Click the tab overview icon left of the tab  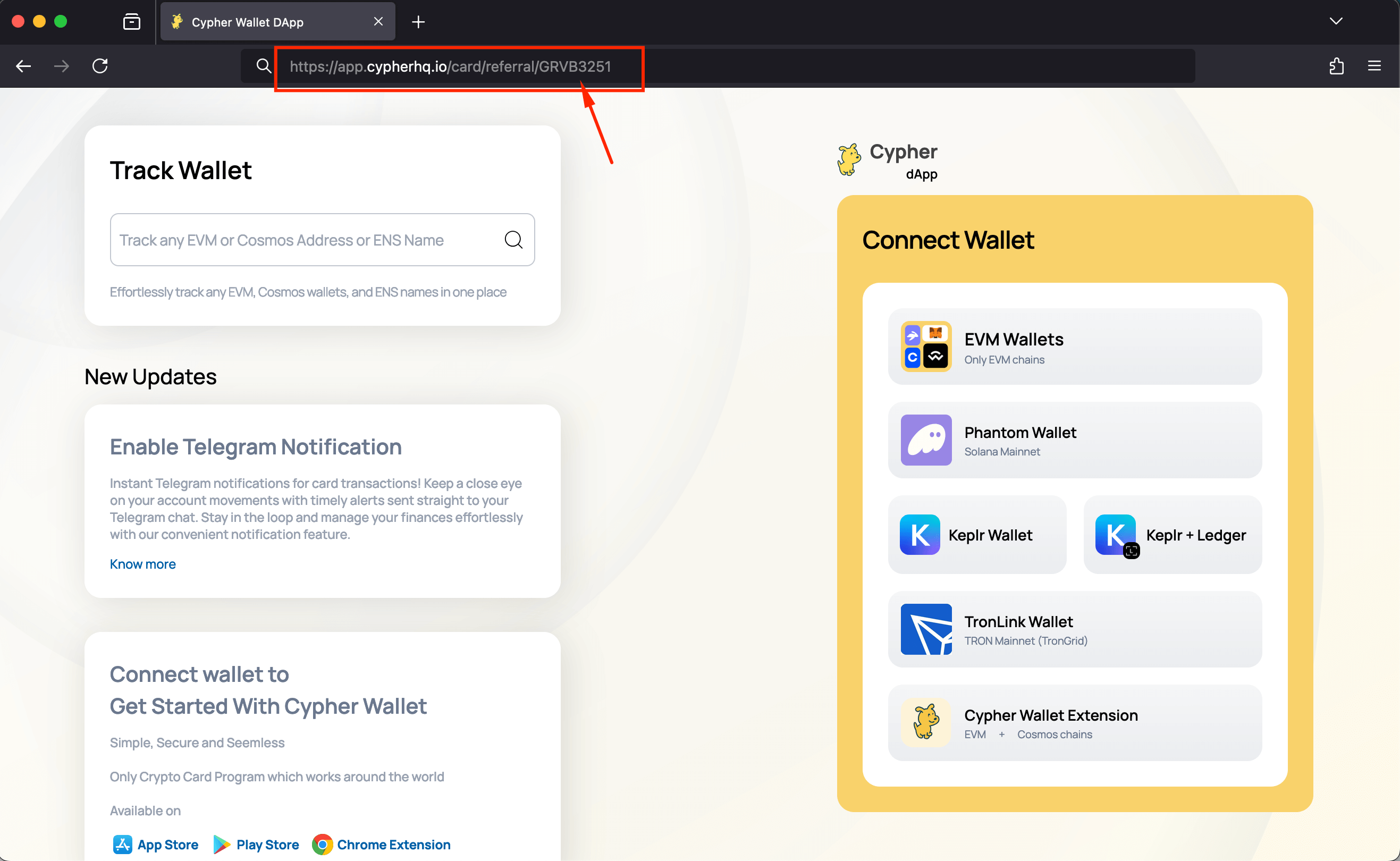131,22
